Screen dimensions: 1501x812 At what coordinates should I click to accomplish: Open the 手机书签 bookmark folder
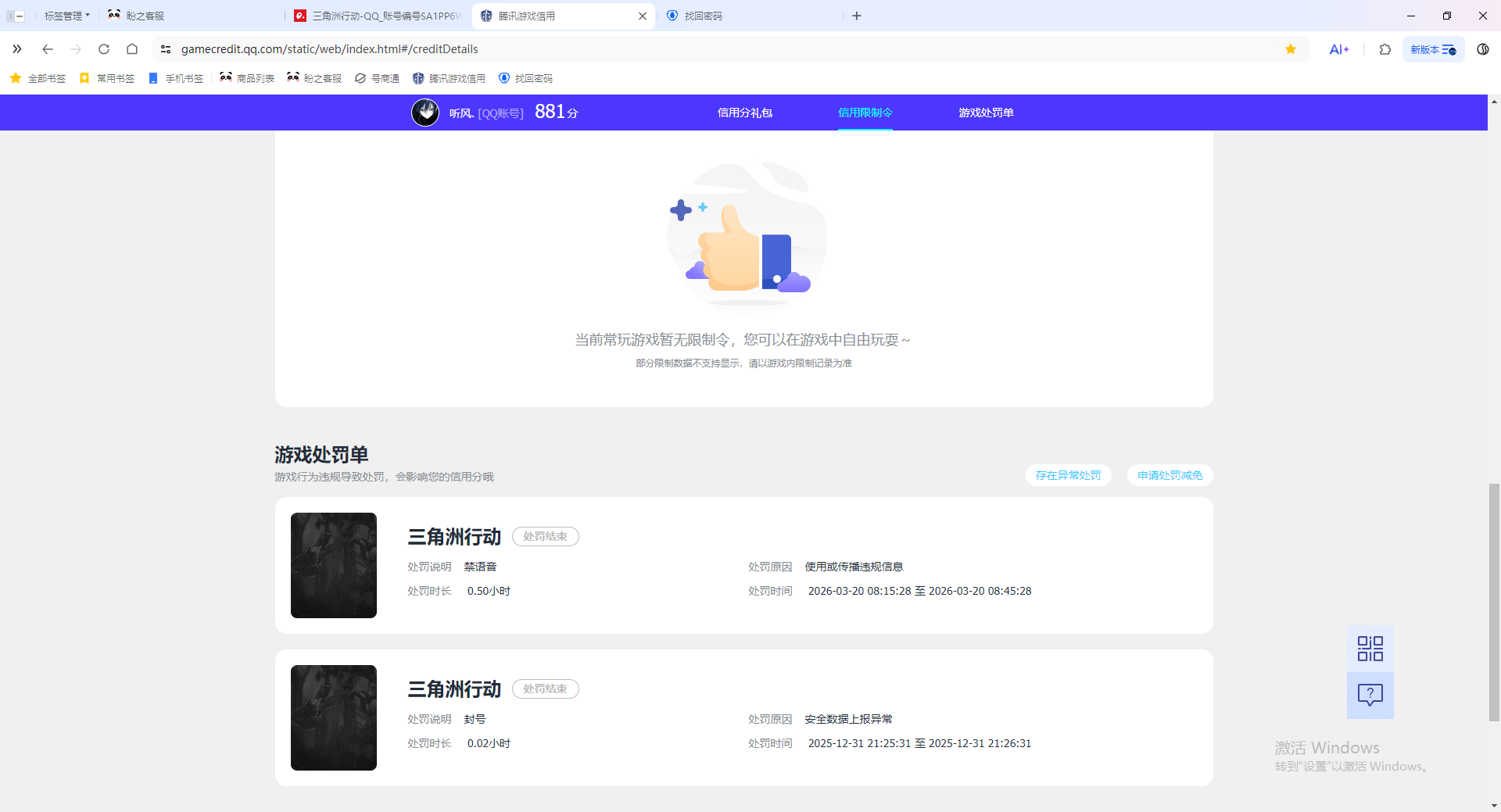[x=176, y=78]
